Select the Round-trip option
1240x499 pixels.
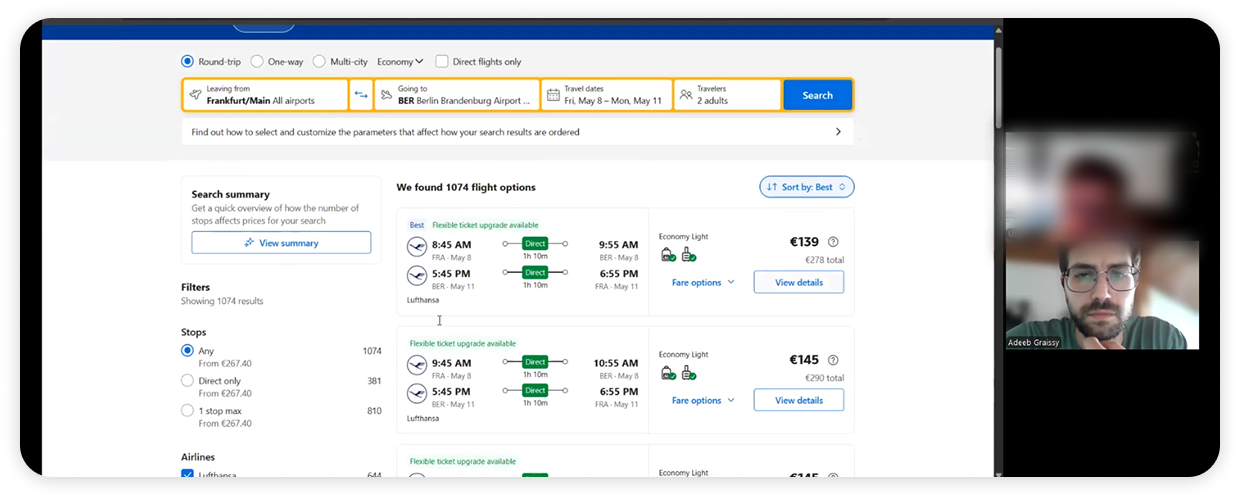(x=187, y=61)
